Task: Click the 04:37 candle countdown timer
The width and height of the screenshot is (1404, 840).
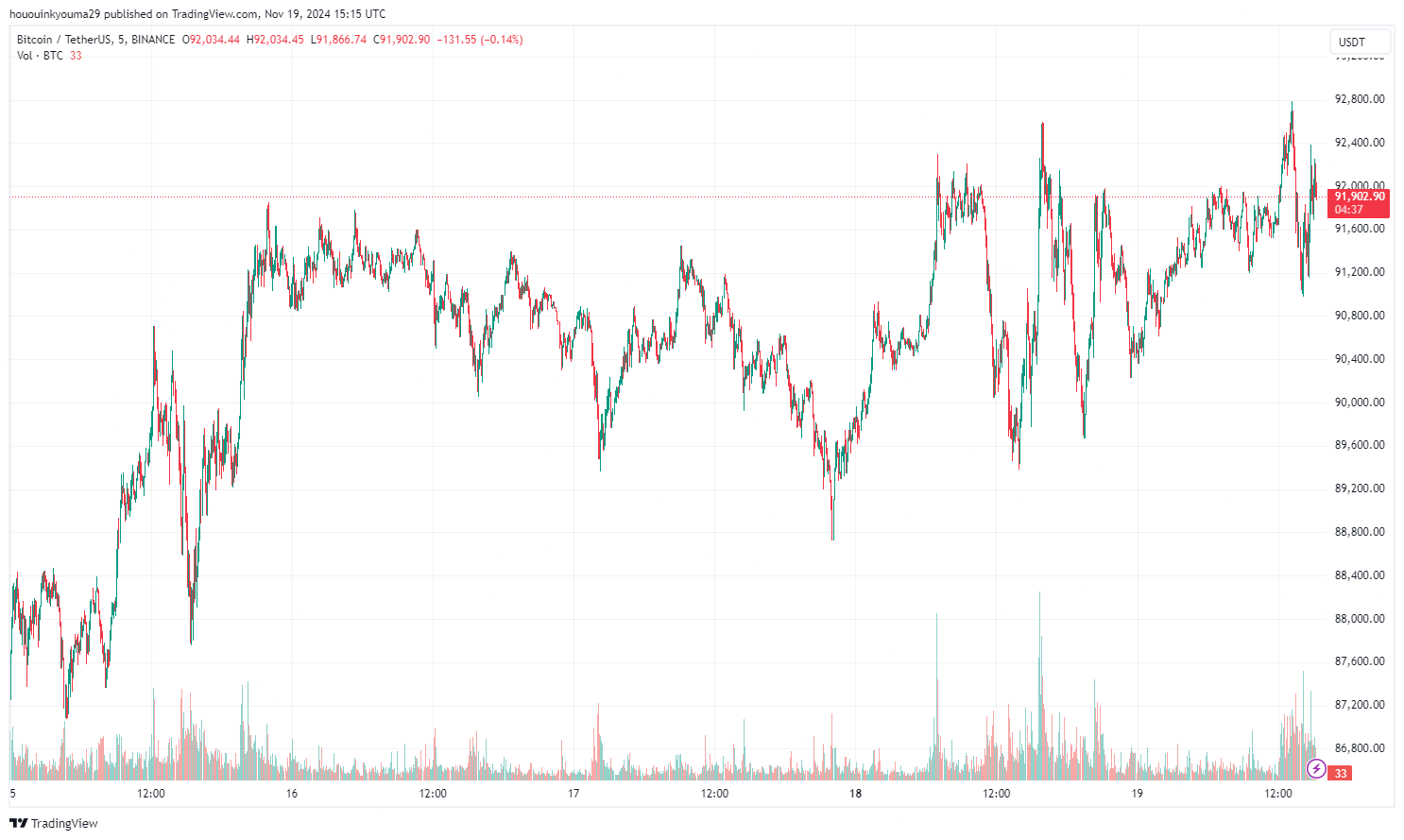Action: tap(1348, 210)
